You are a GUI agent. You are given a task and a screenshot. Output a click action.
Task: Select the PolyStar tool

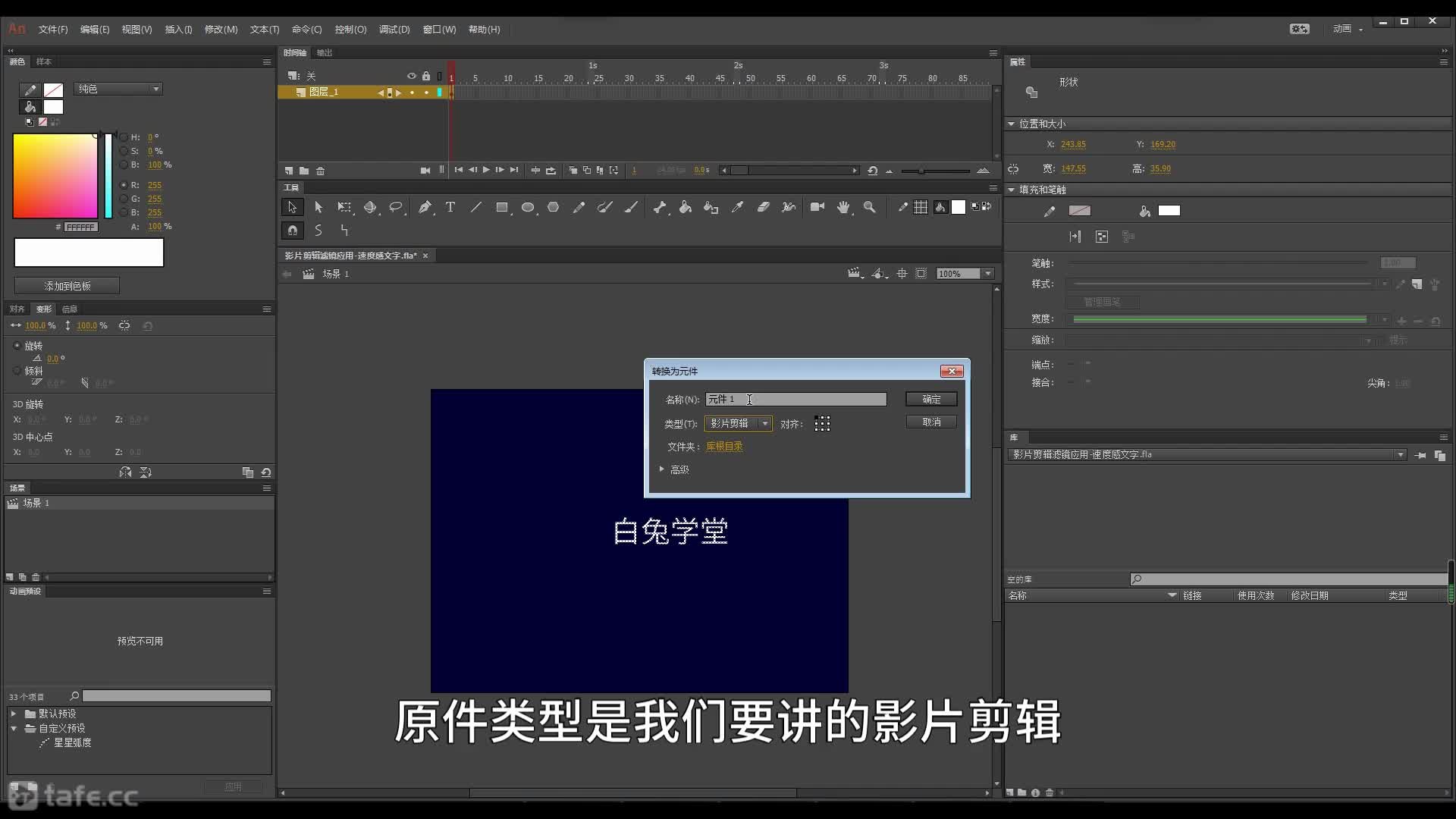click(554, 207)
